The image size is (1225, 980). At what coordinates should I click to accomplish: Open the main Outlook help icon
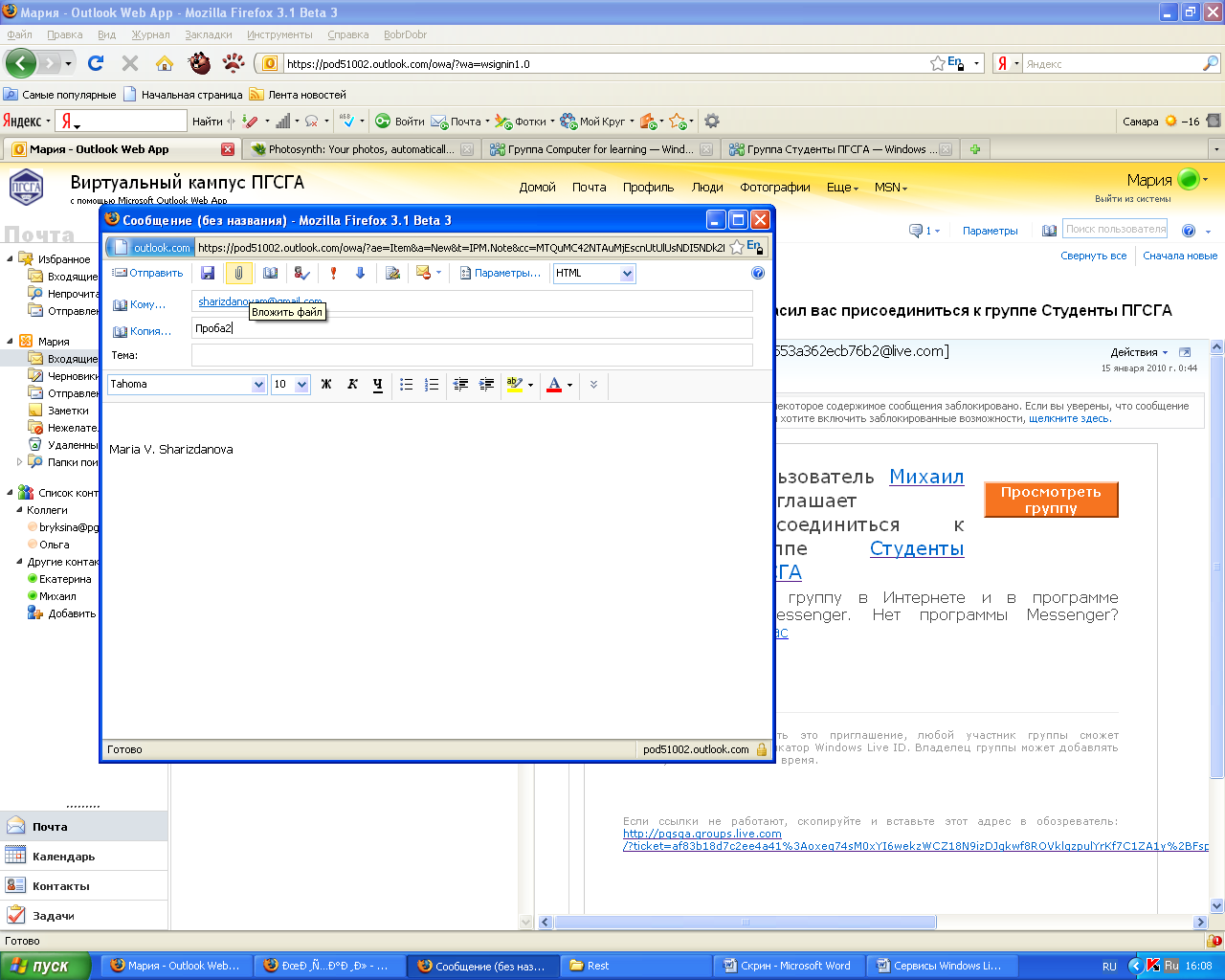point(1189,231)
